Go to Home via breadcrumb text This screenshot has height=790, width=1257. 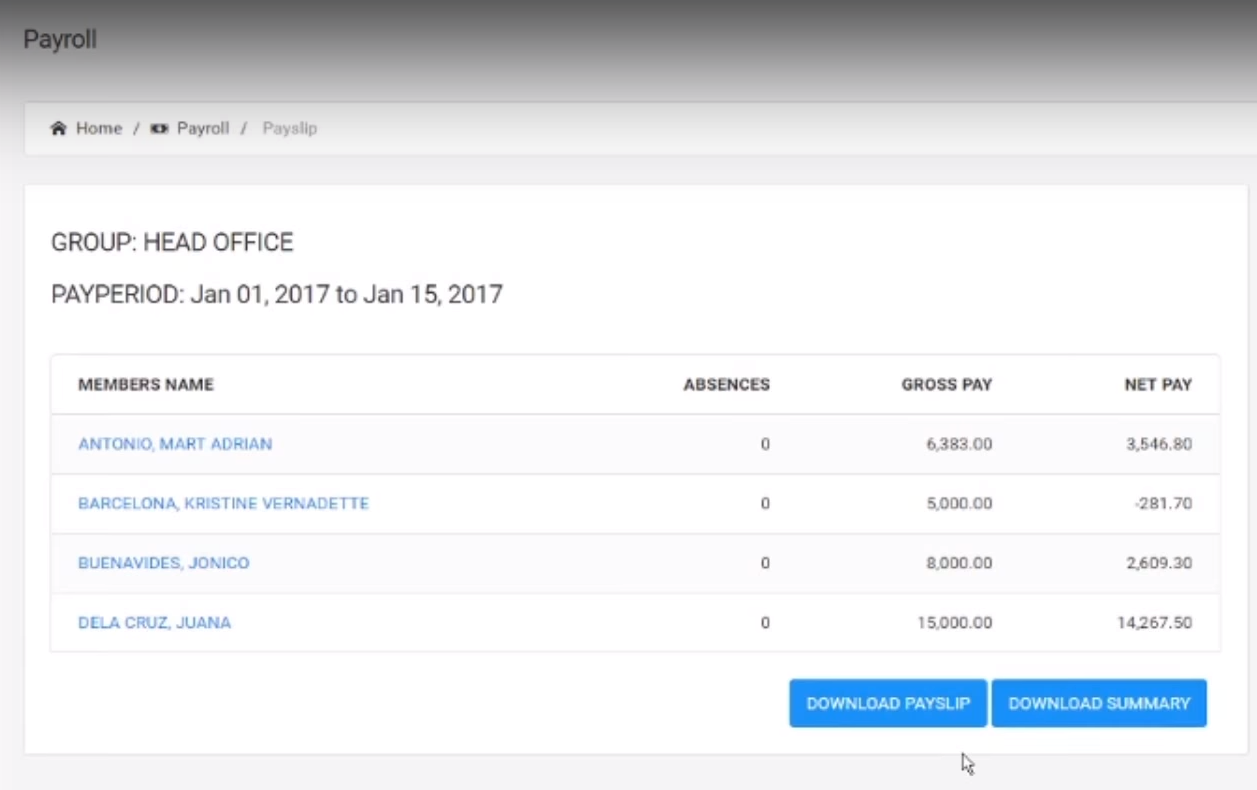pos(98,129)
